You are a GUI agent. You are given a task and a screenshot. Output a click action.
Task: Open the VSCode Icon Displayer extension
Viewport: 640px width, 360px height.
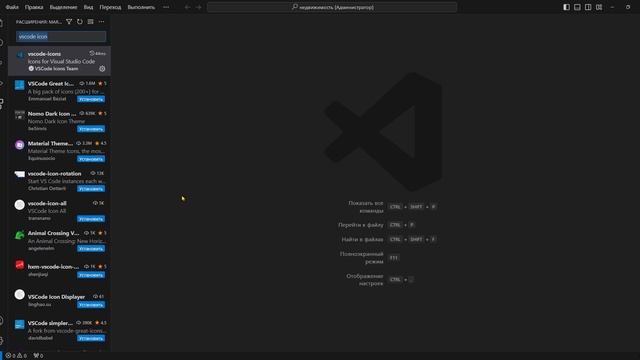[x=59, y=300]
